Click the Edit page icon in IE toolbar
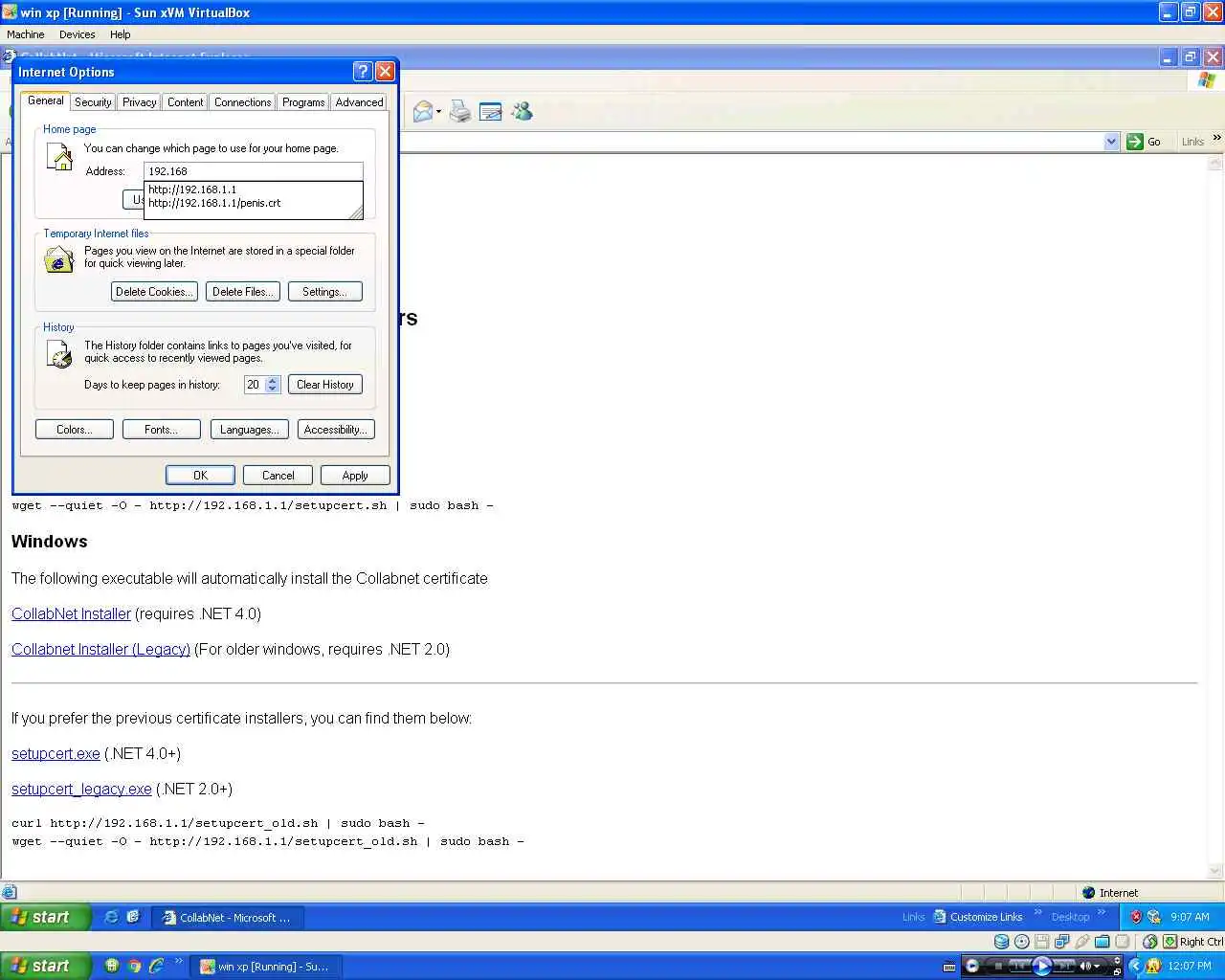Screen dimensions: 1225x980 [x=491, y=112]
